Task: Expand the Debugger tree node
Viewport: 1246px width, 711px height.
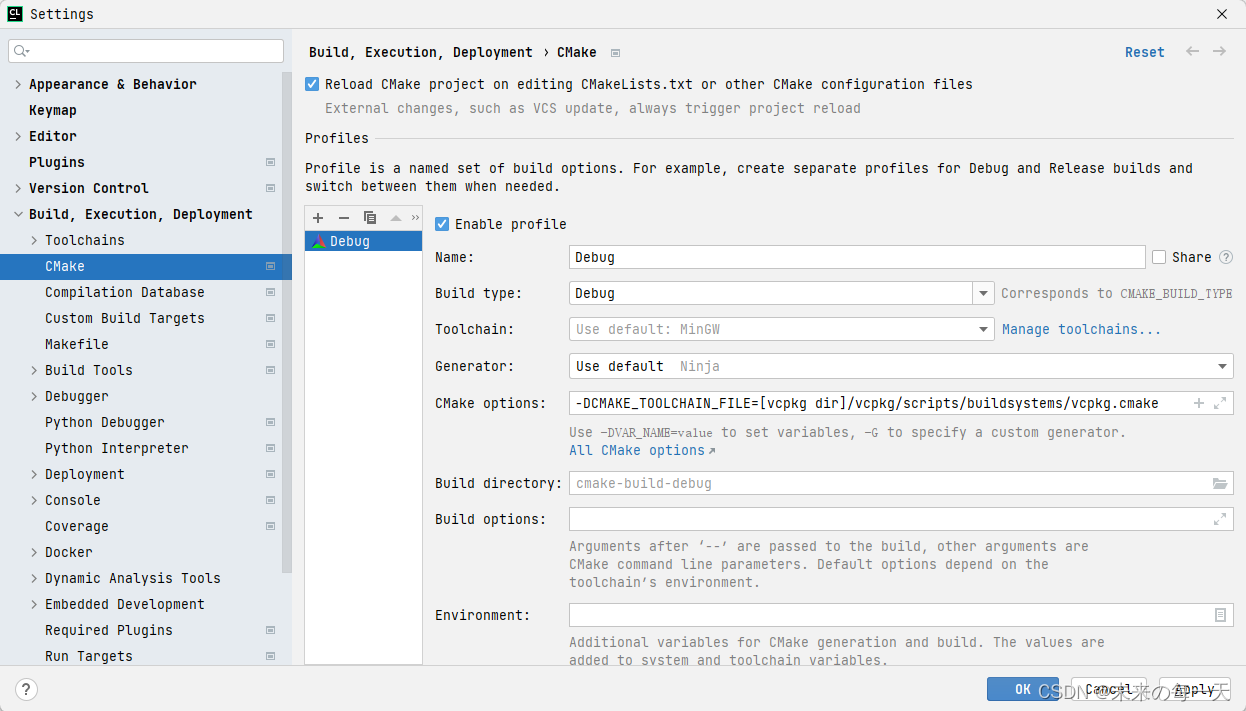Action: [34, 396]
